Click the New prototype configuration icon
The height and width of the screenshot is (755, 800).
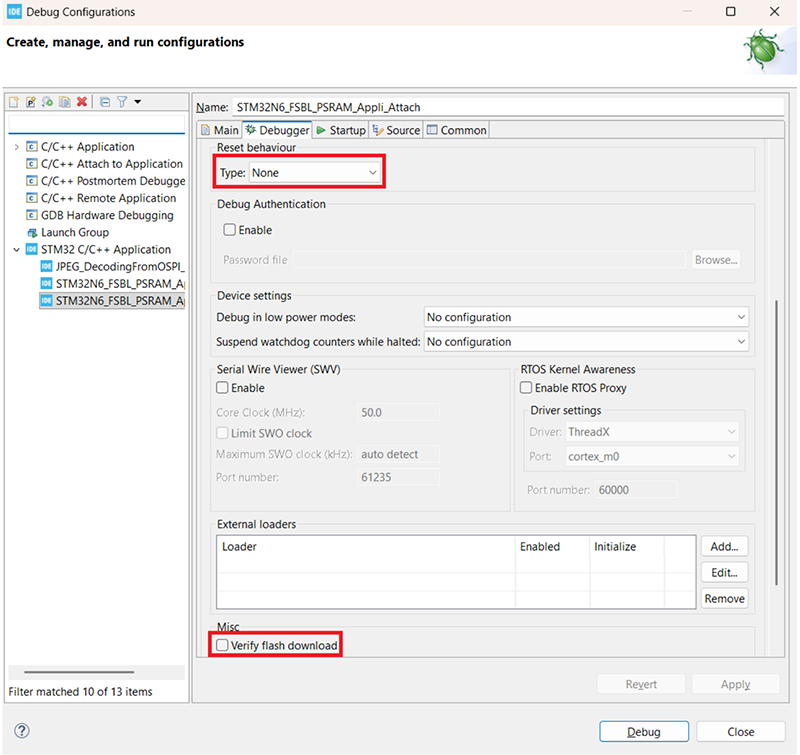(31, 102)
